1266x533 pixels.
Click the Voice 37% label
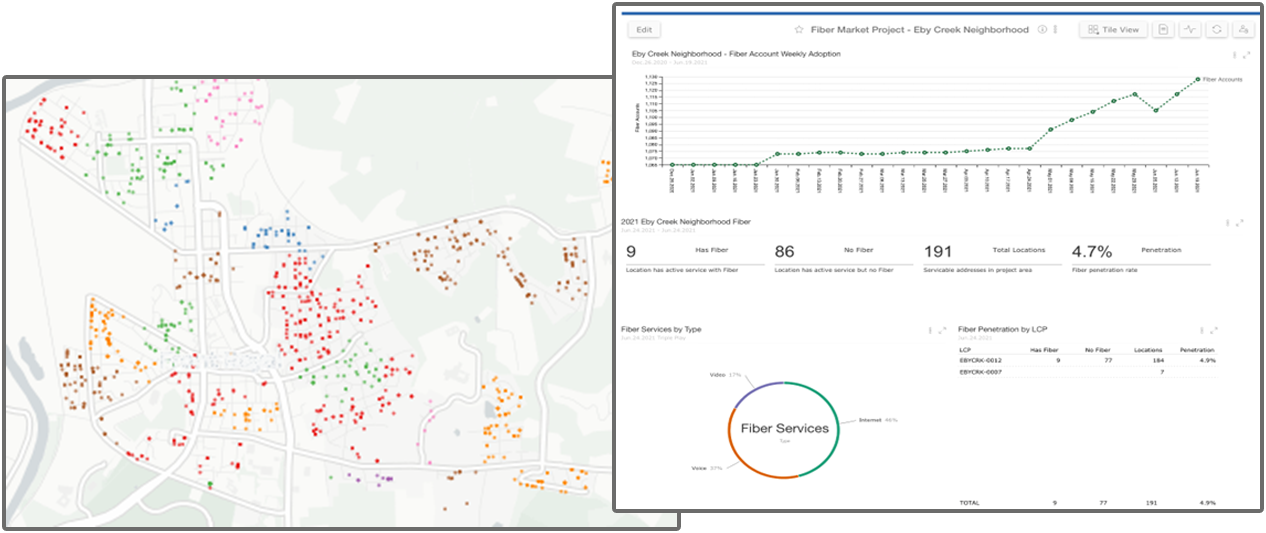[x=706, y=468]
